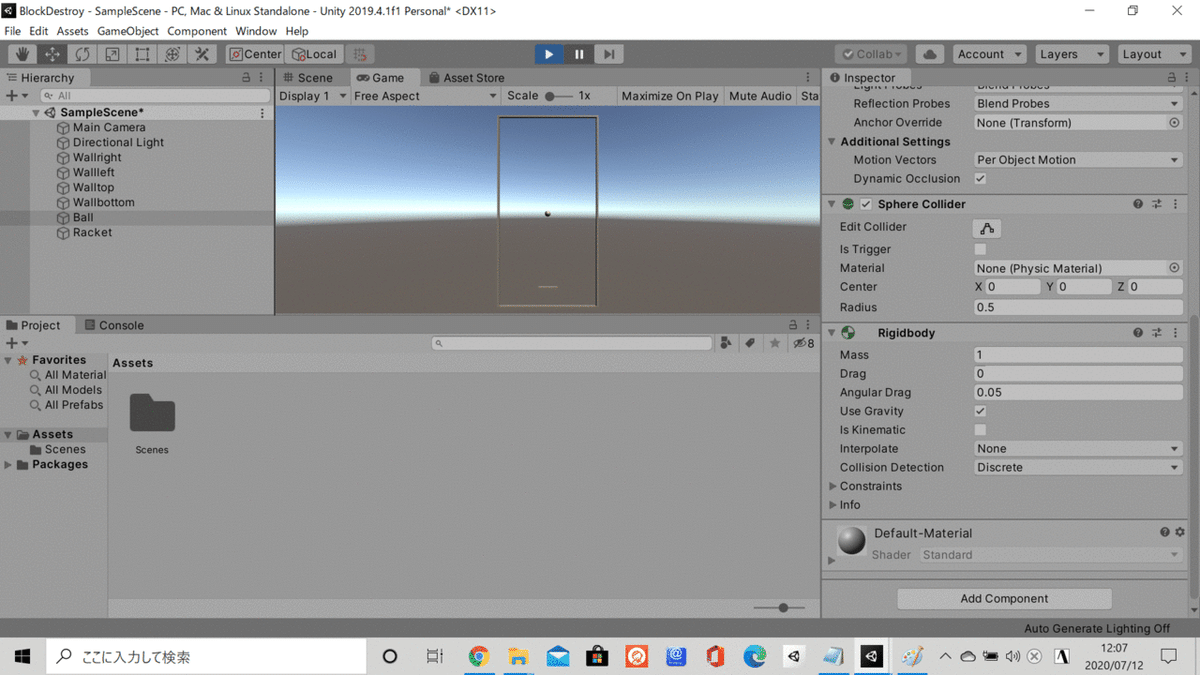Select the Transform (move, rotate, scale) tool
Screen dimensions: 1200x675
[172, 54]
